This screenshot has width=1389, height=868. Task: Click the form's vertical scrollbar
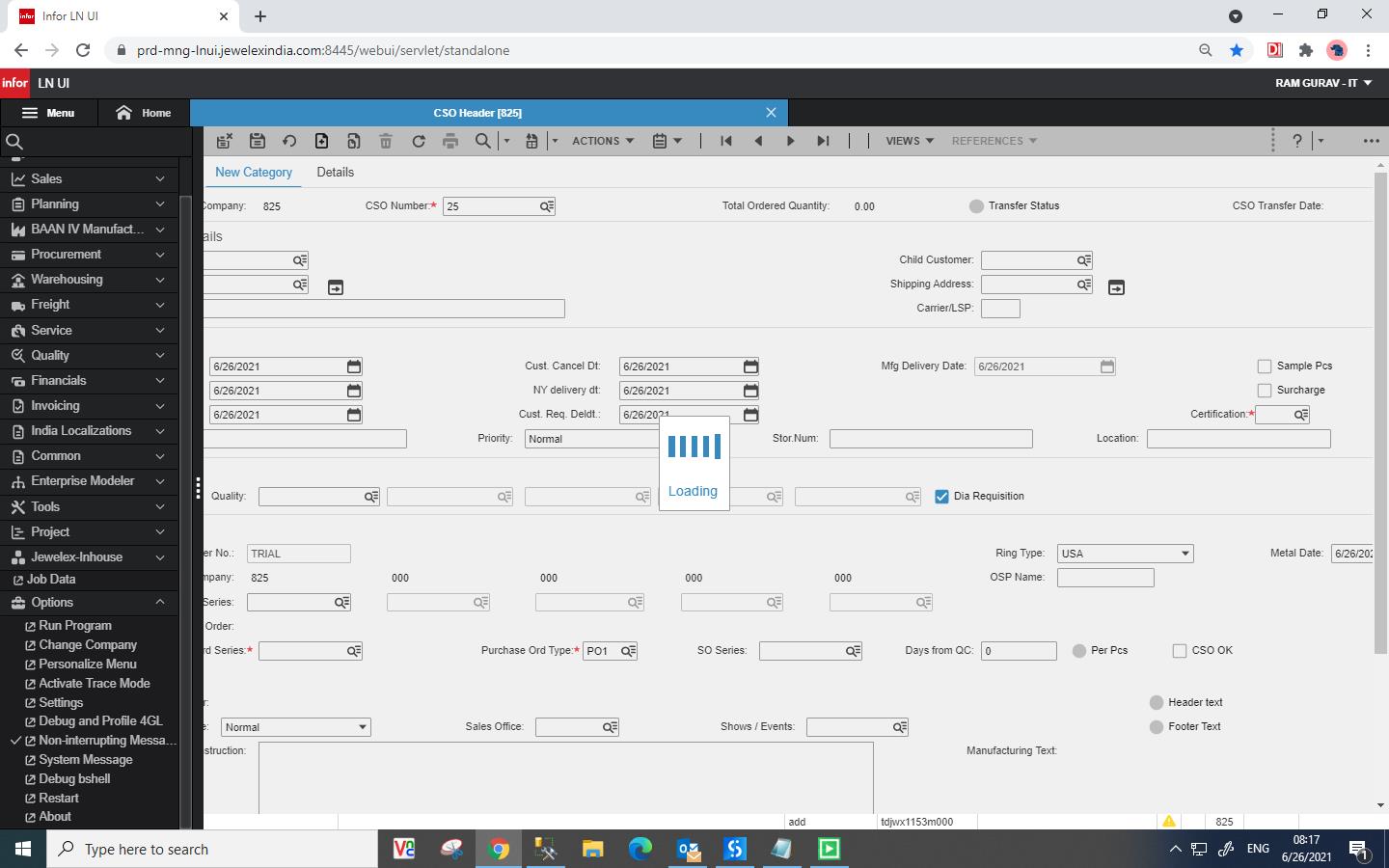(x=1380, y=415)
